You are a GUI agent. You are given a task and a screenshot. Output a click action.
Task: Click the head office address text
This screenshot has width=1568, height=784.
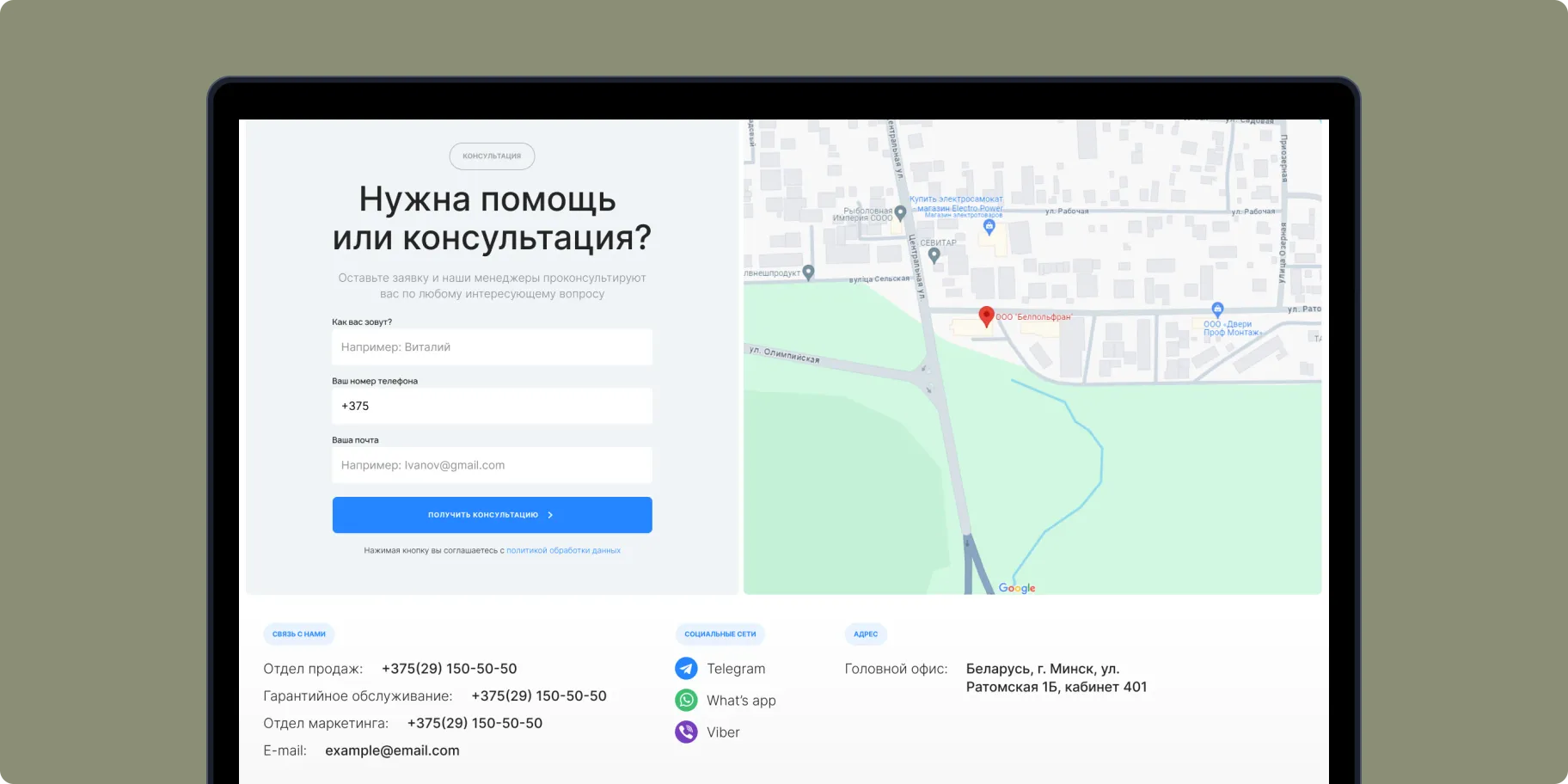1057,677
